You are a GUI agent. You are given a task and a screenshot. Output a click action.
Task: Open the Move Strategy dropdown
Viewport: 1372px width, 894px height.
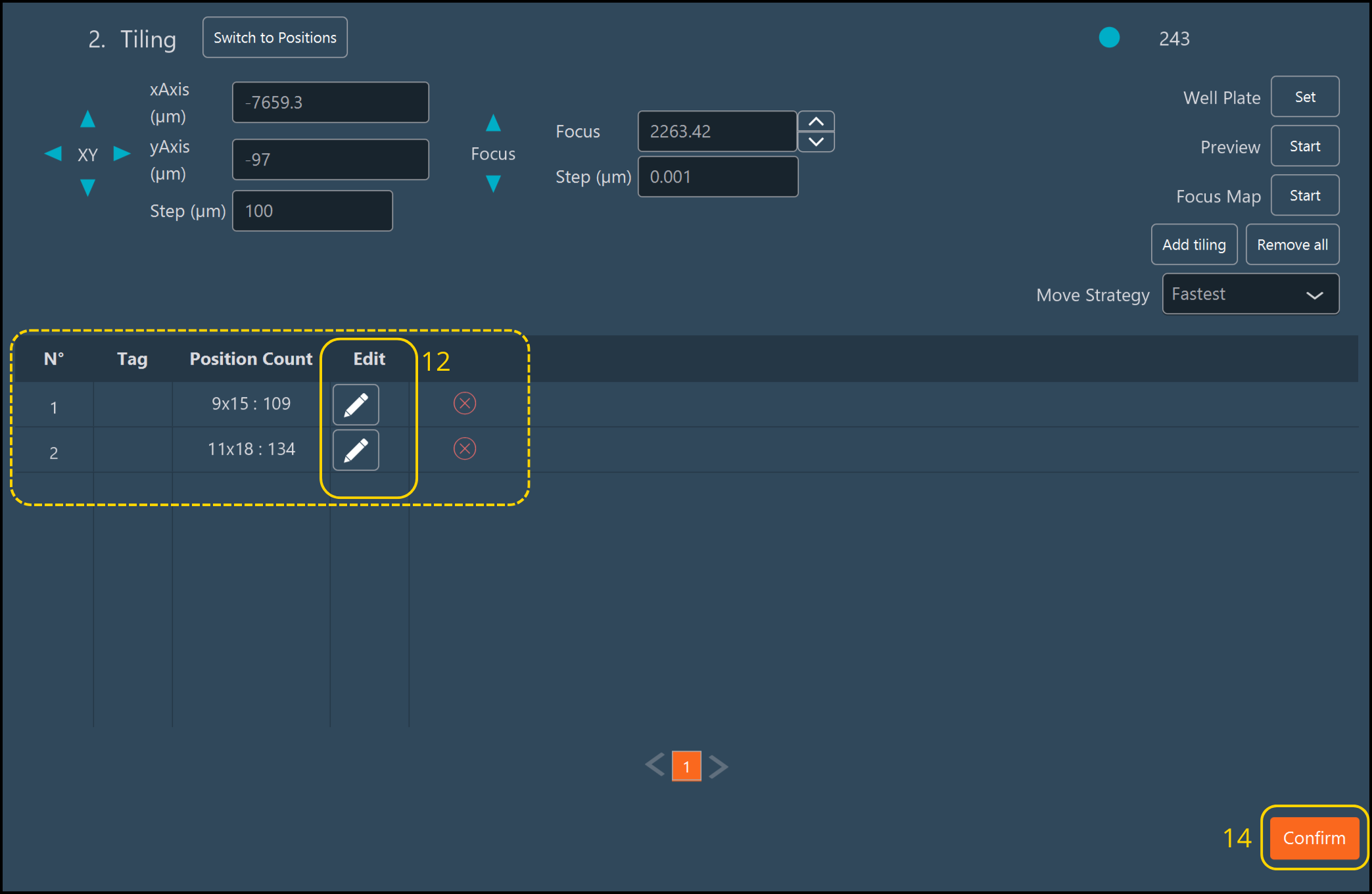[x=1250, y=294]
